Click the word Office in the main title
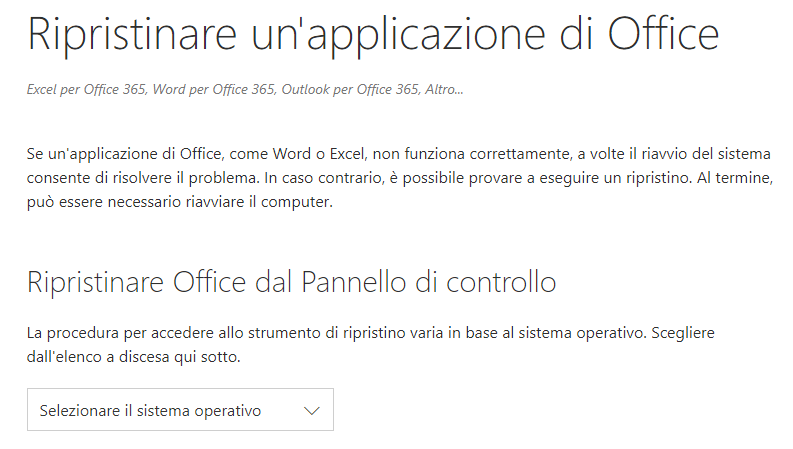 coord(664,33)
